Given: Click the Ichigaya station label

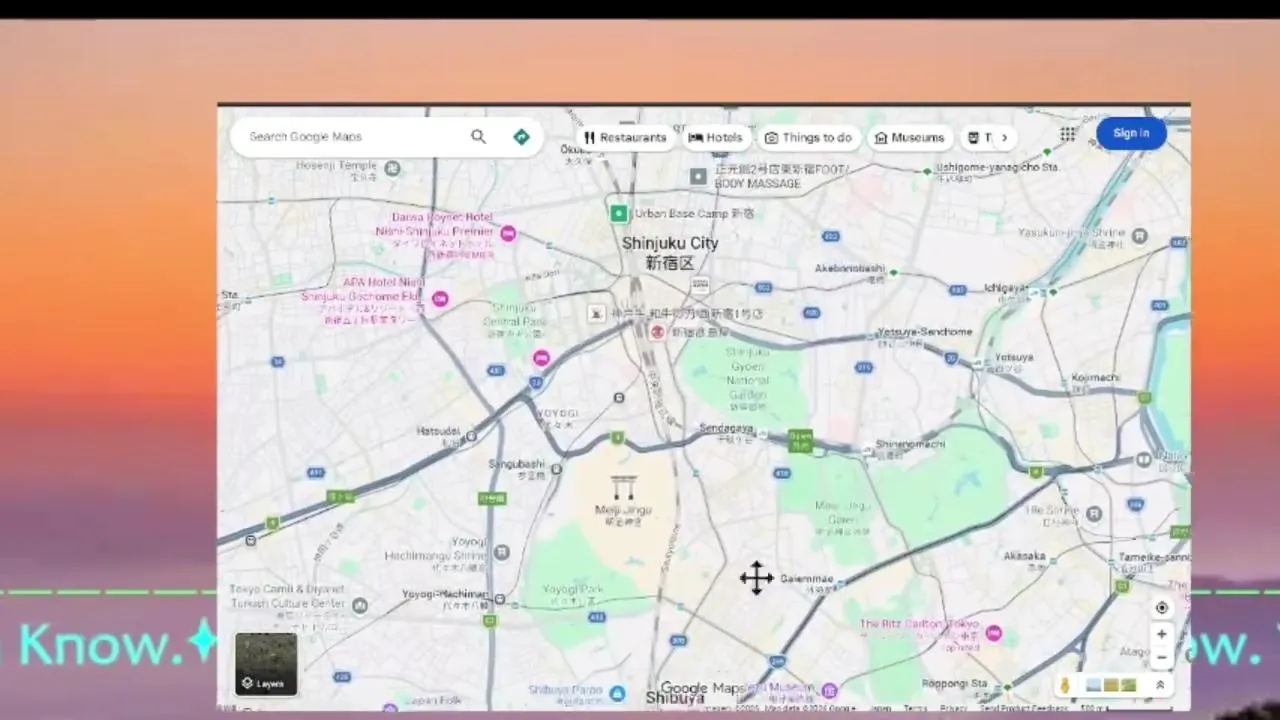Looking at the screenshot, I should coord(1005,288).
